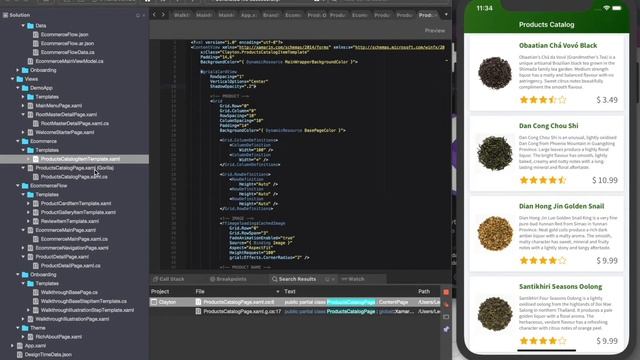
Task: Click the Search Results magnifier icon
Action: [274, 279]
